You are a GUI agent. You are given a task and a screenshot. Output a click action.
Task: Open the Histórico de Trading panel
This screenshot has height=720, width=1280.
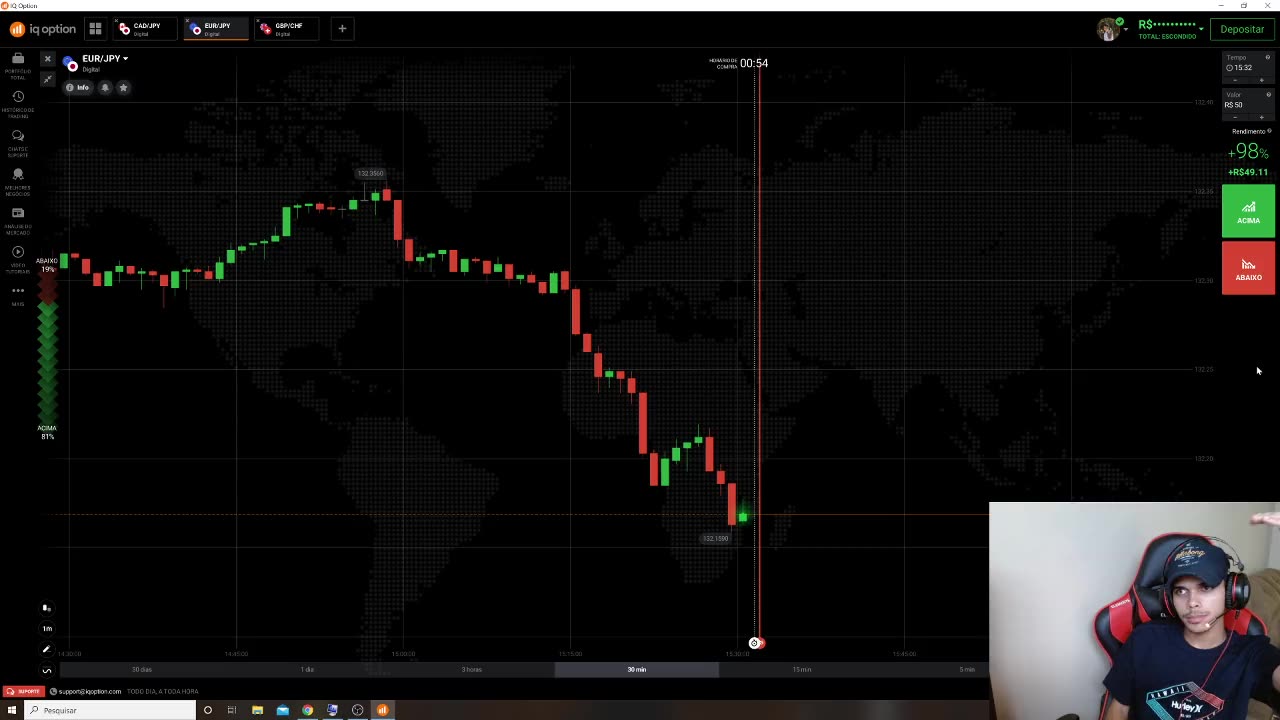coord(18,103)
